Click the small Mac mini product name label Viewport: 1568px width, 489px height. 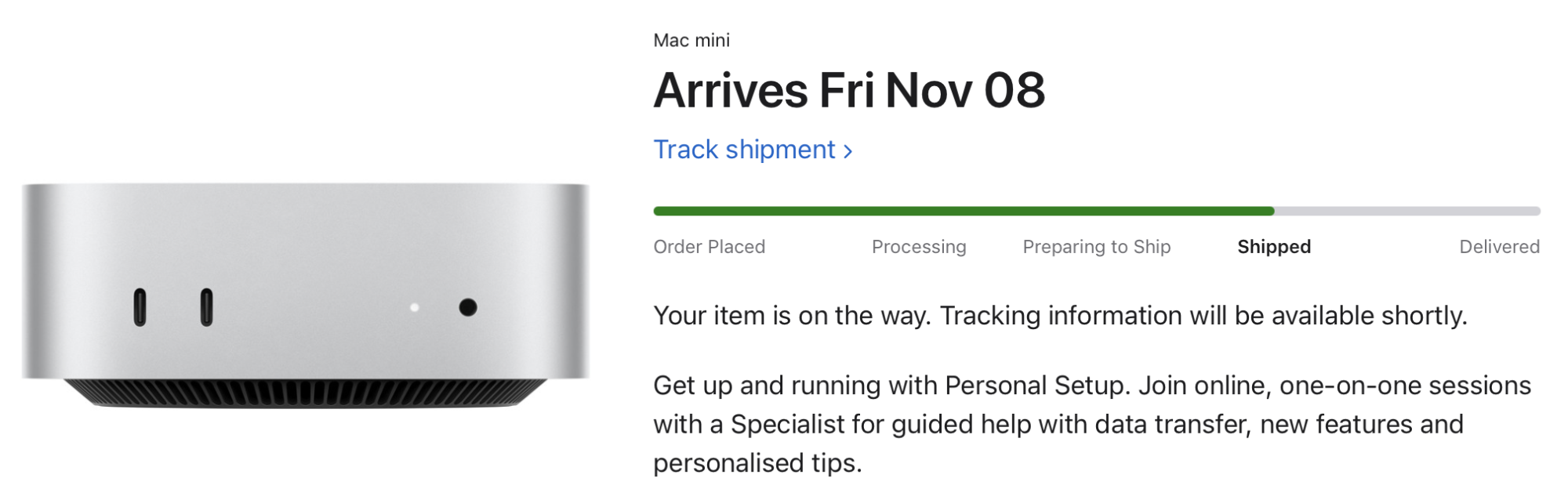[691, 40]
